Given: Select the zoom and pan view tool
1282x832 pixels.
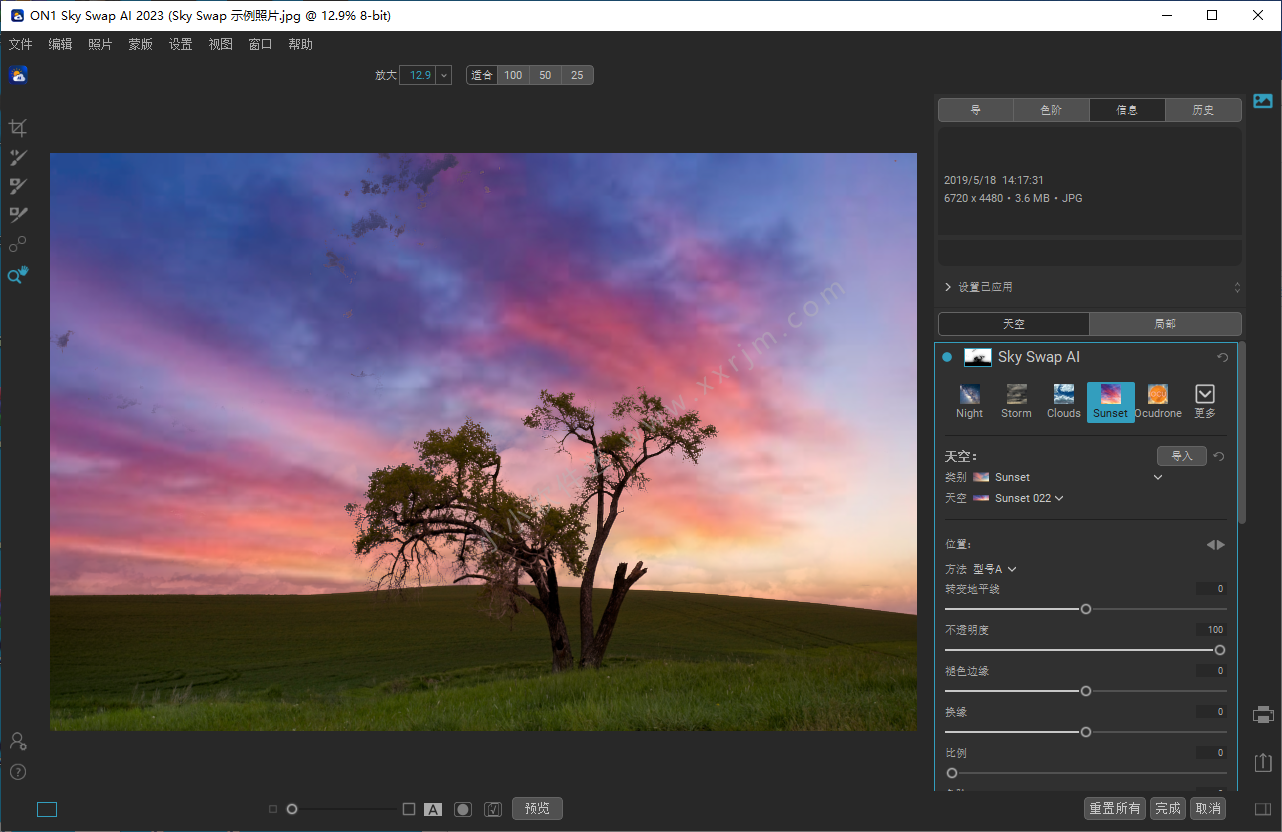Looking at the screenshot, I should 18,275.
